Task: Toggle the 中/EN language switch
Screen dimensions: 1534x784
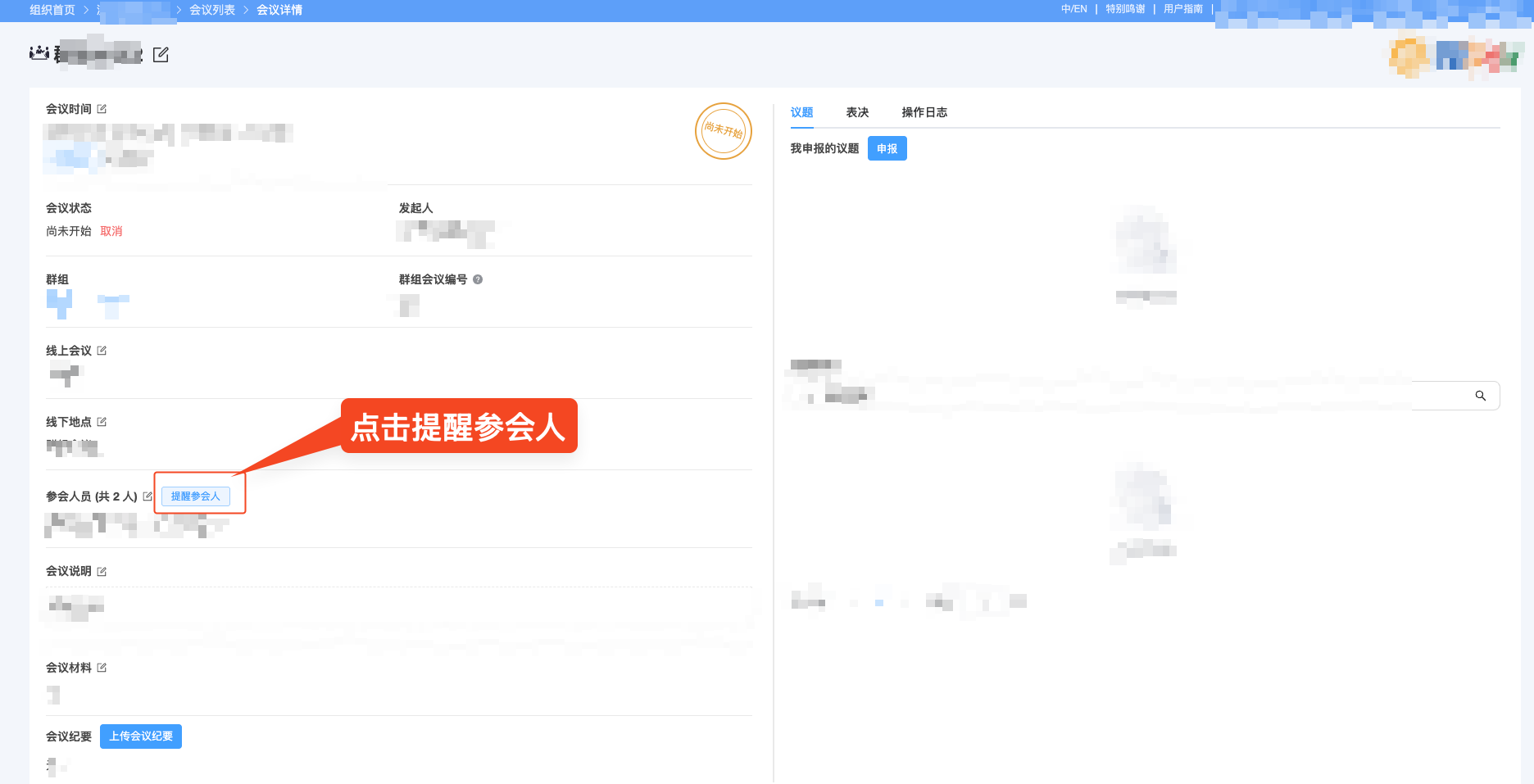Action: (1073, 8)
